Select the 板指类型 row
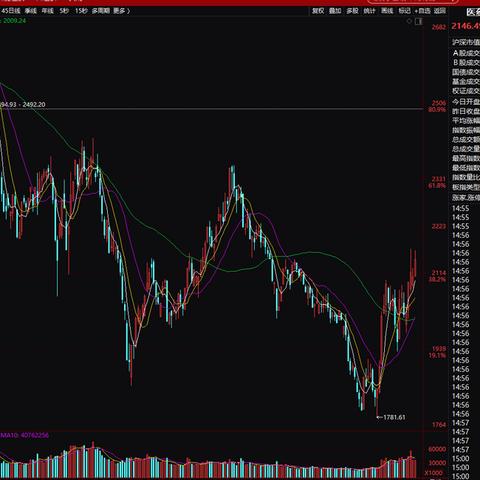The height and width of the screenshot is (480, 480). tap(466, 187)
